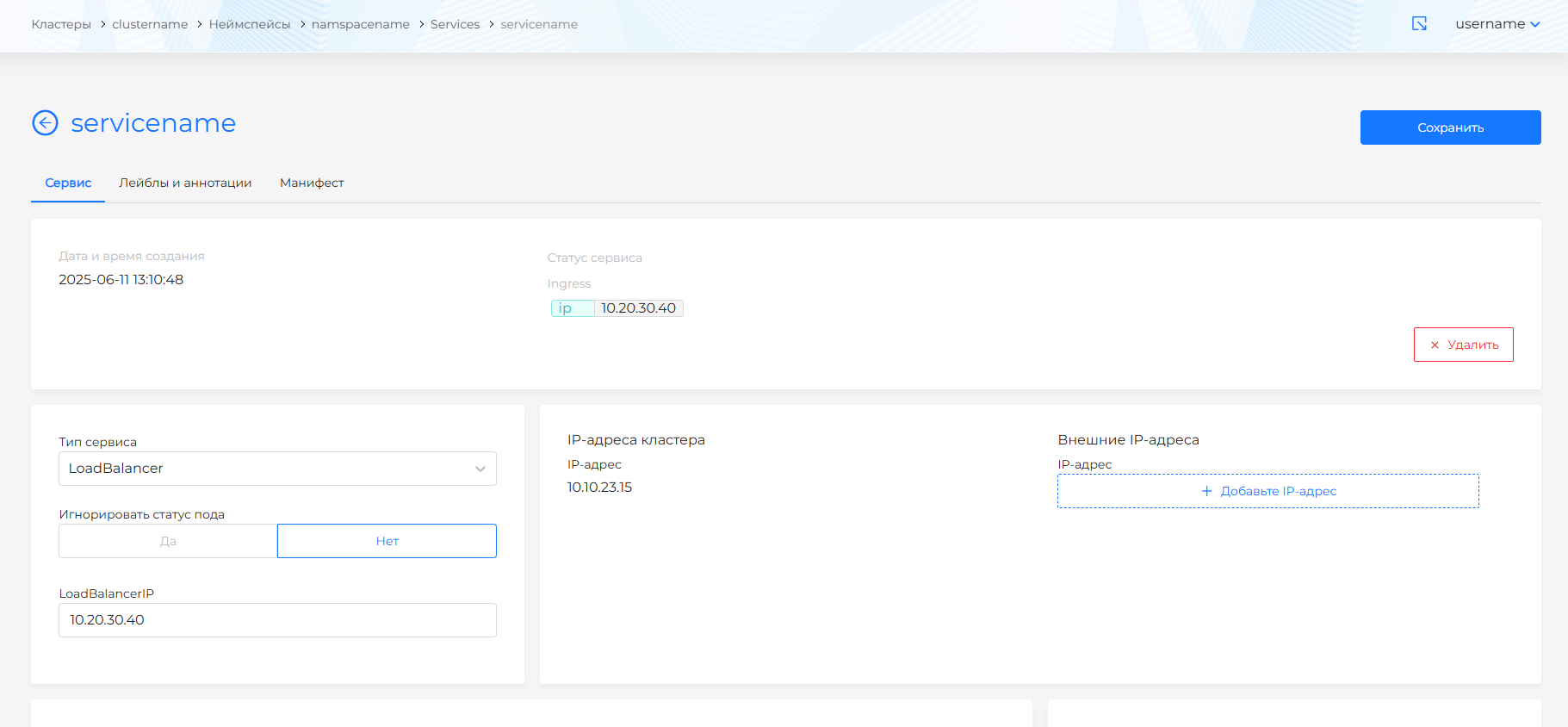
Task: Expand the username account menu
Action: [x=1497, y=24]
